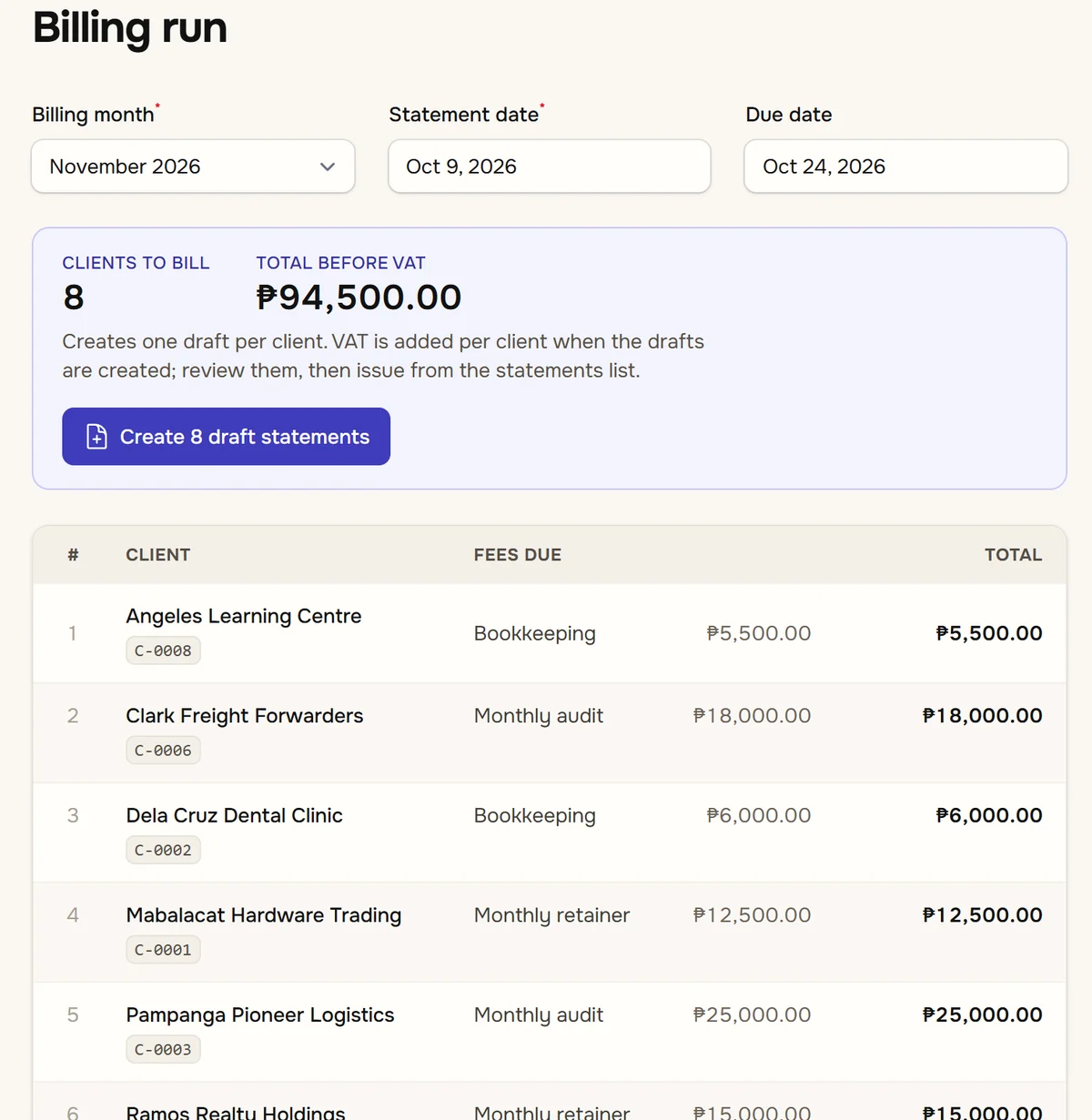1092x1120 pixels.
Task: Click the Billing month label
Action: (93, 115)
